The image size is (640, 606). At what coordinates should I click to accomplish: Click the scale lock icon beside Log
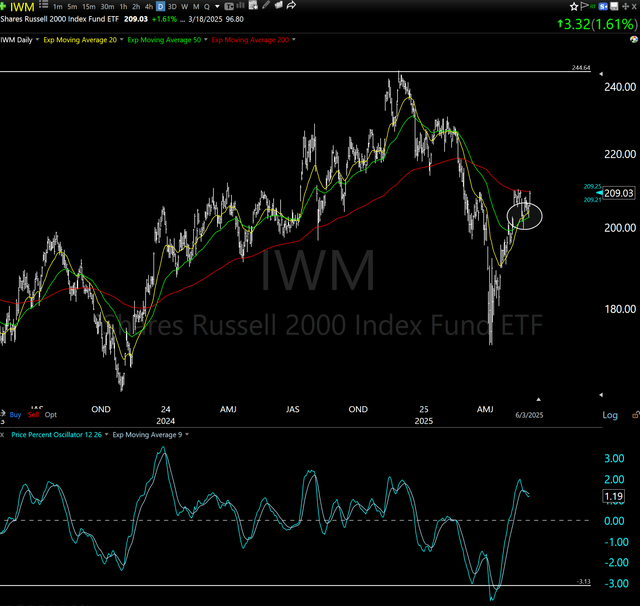636,415
